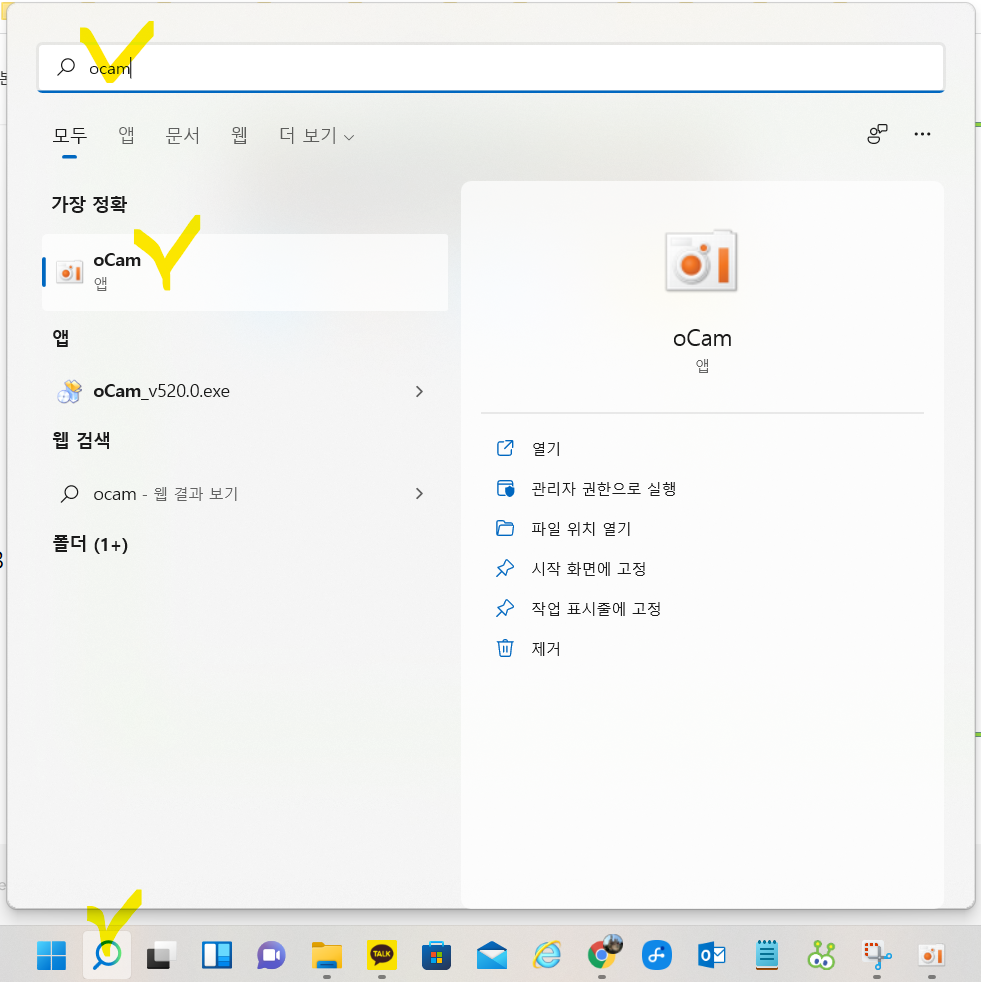Click 열기 to open oCam
Screen dimensions: 981x982
point(546,448)
